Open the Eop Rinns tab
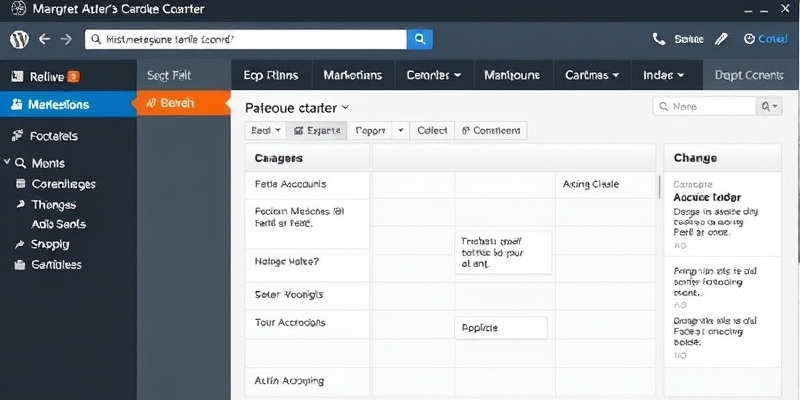This screenshot has width=800, height=400. (271, 75)
